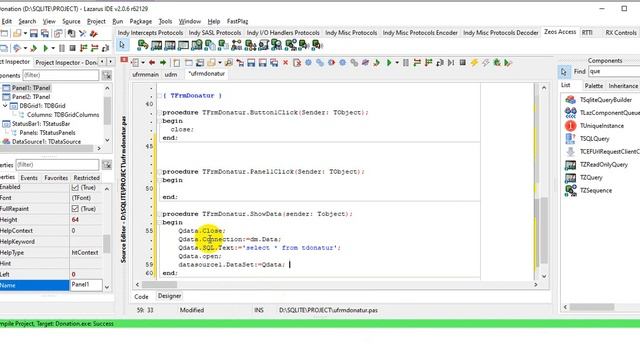Image resolution: width=640 pixels, height=360 pixels.
Task: Click the Components filter input field
Action: point(60,76)
